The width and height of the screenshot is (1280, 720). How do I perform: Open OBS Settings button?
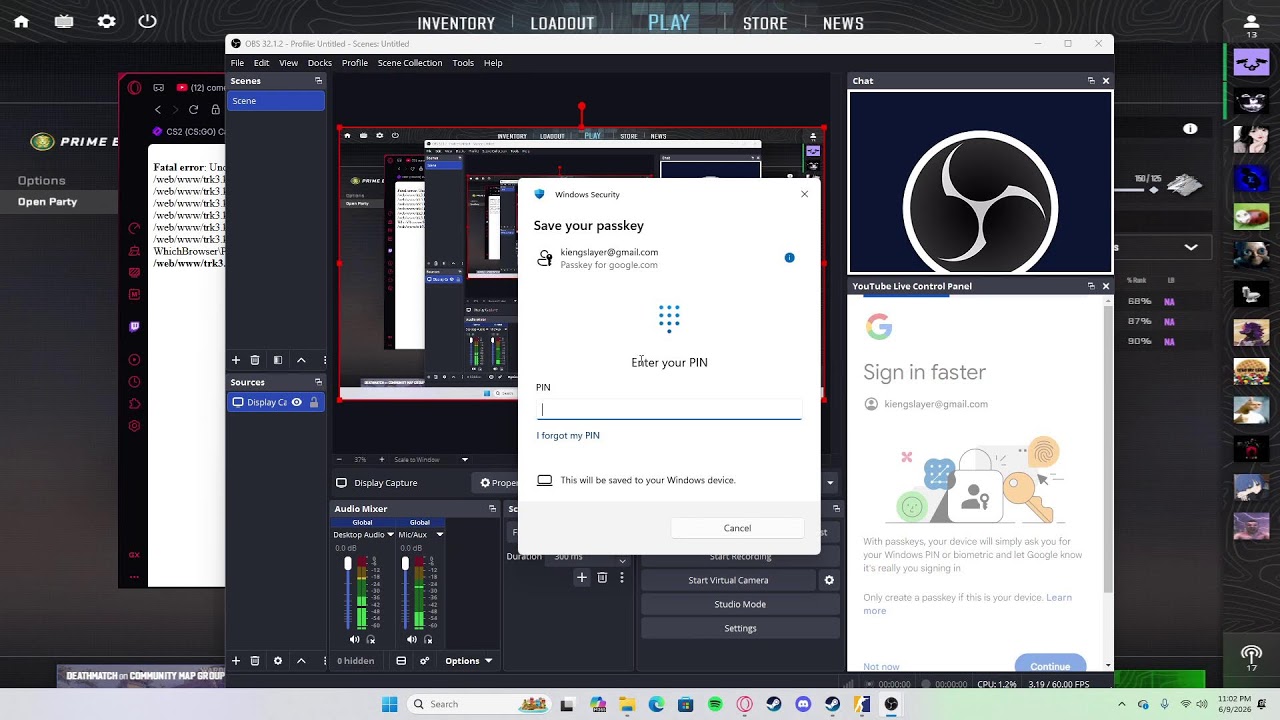click(x=740, y=628)
